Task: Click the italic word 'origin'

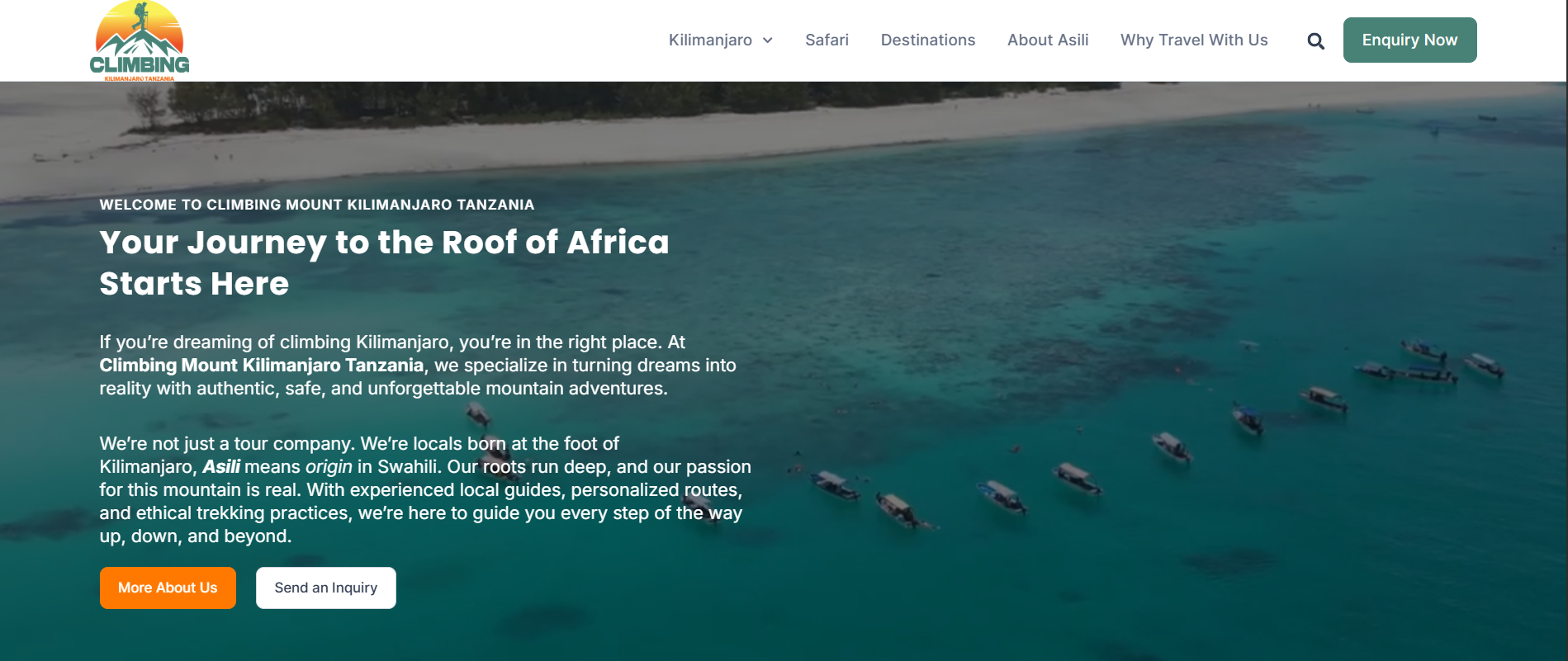Action: (x=329, y=467)
